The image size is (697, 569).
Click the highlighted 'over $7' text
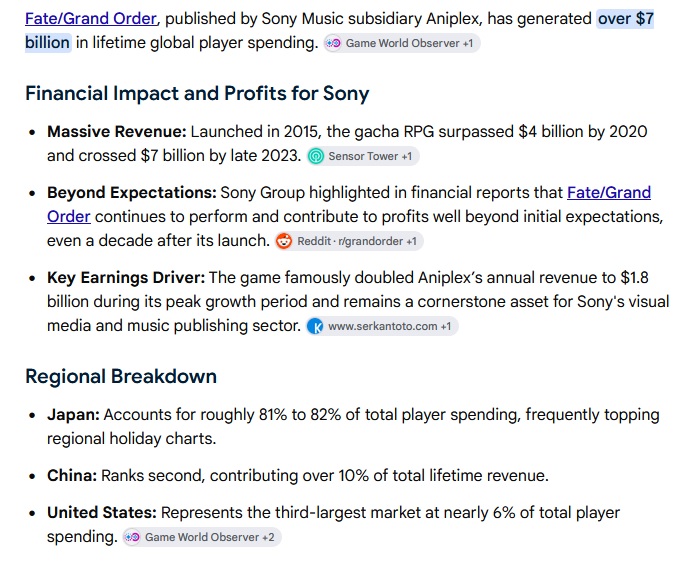click(x=625, y=19)
